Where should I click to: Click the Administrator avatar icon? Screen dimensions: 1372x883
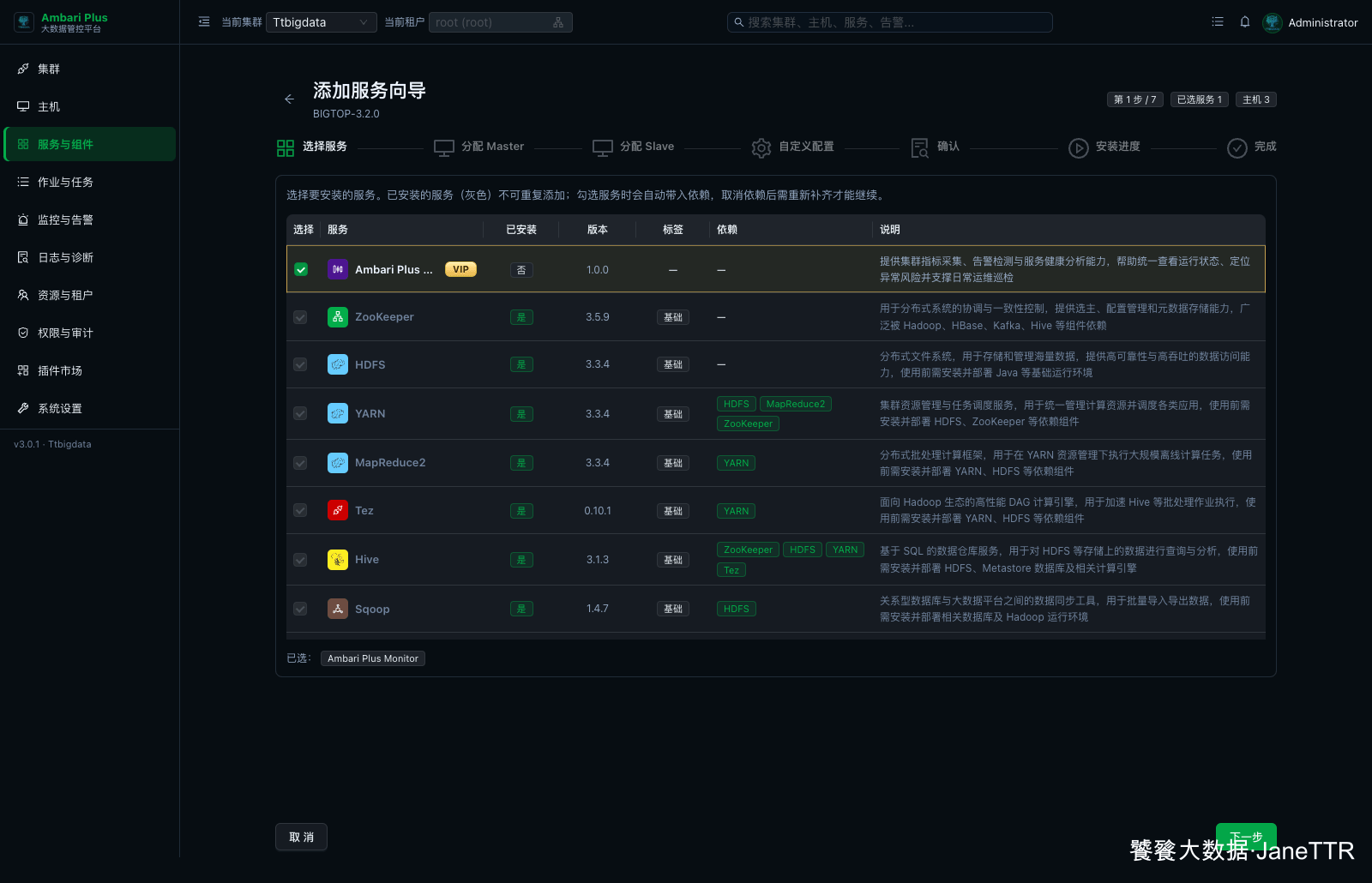(x=1273, y=22)
